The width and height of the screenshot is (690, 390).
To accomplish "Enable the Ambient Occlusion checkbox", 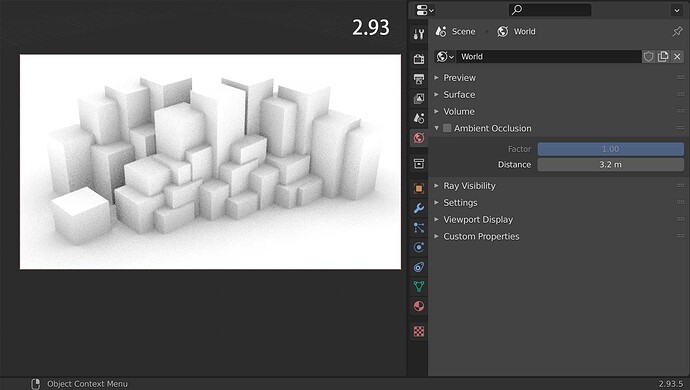I will 447,128.
